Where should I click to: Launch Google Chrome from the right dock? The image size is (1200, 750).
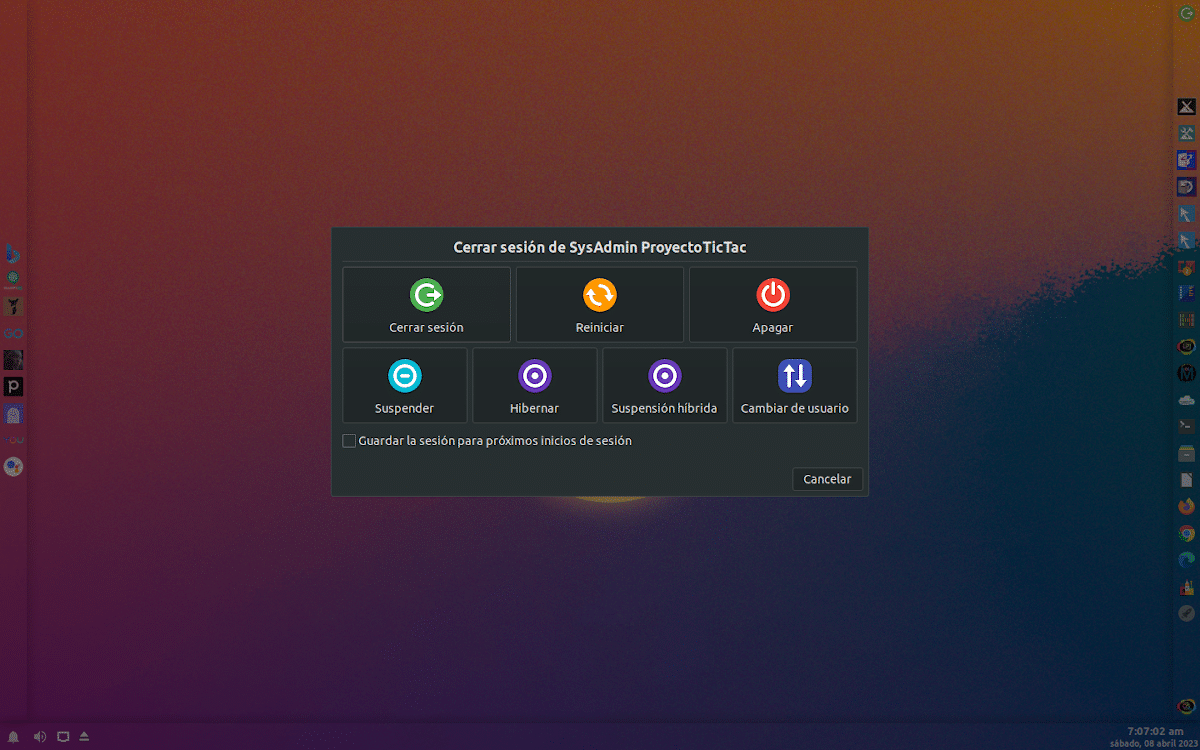(x=1187, y=533)
